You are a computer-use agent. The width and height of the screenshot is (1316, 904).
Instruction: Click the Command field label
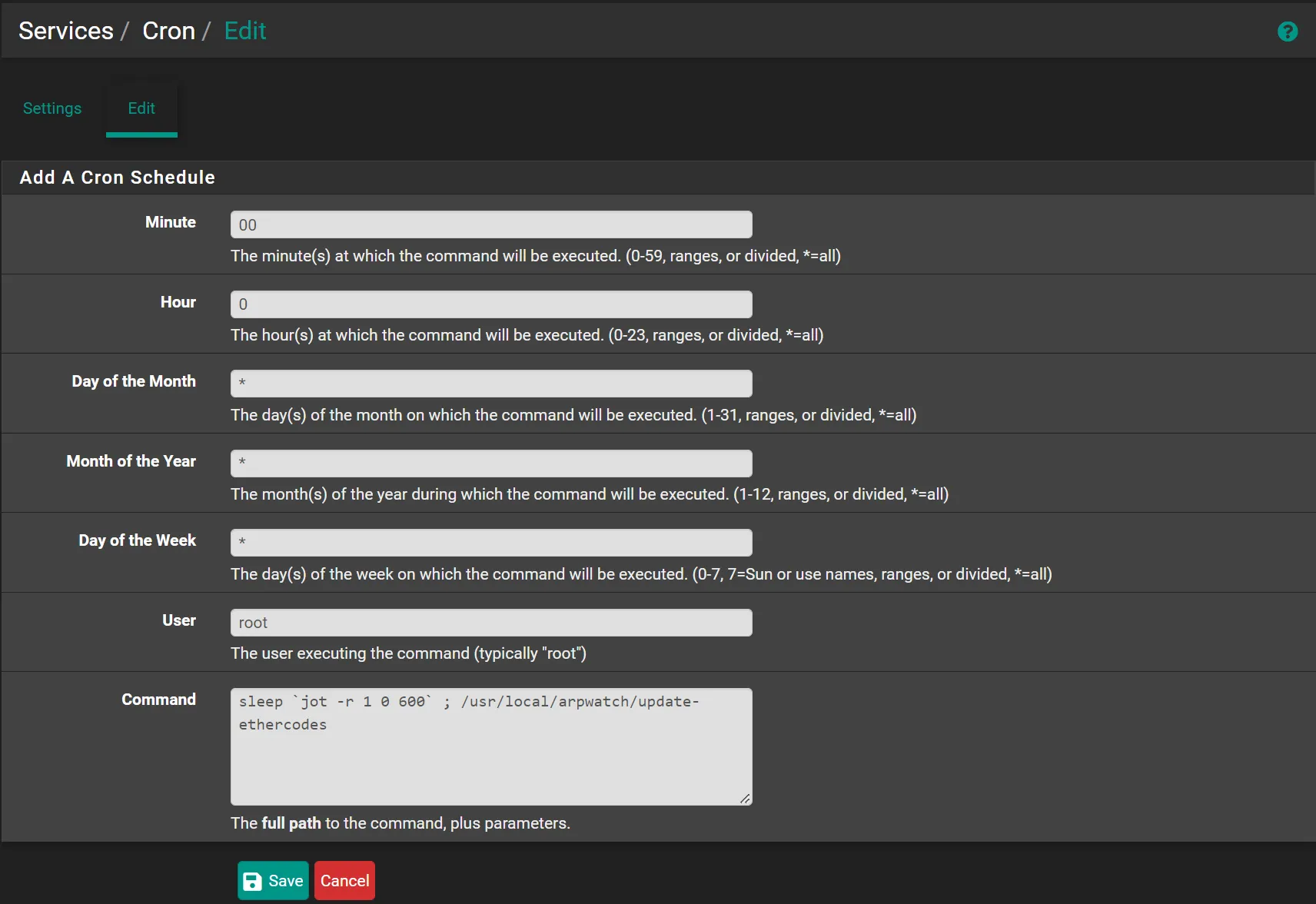click(158, 700)
